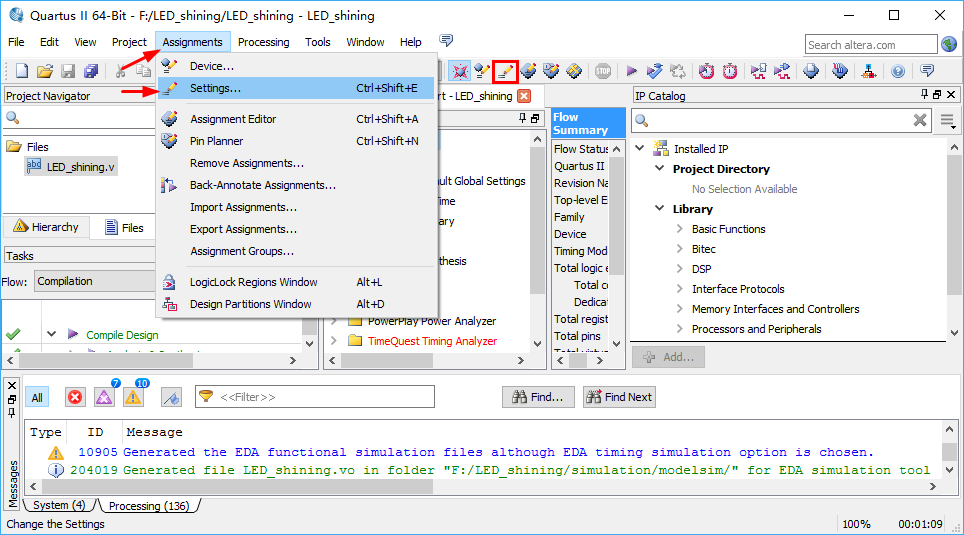Image resolution: width=964 pixels, height=535 pixels.
Task: Expand the Memory Interfaces and Controllers category
Action: point(679,309)
